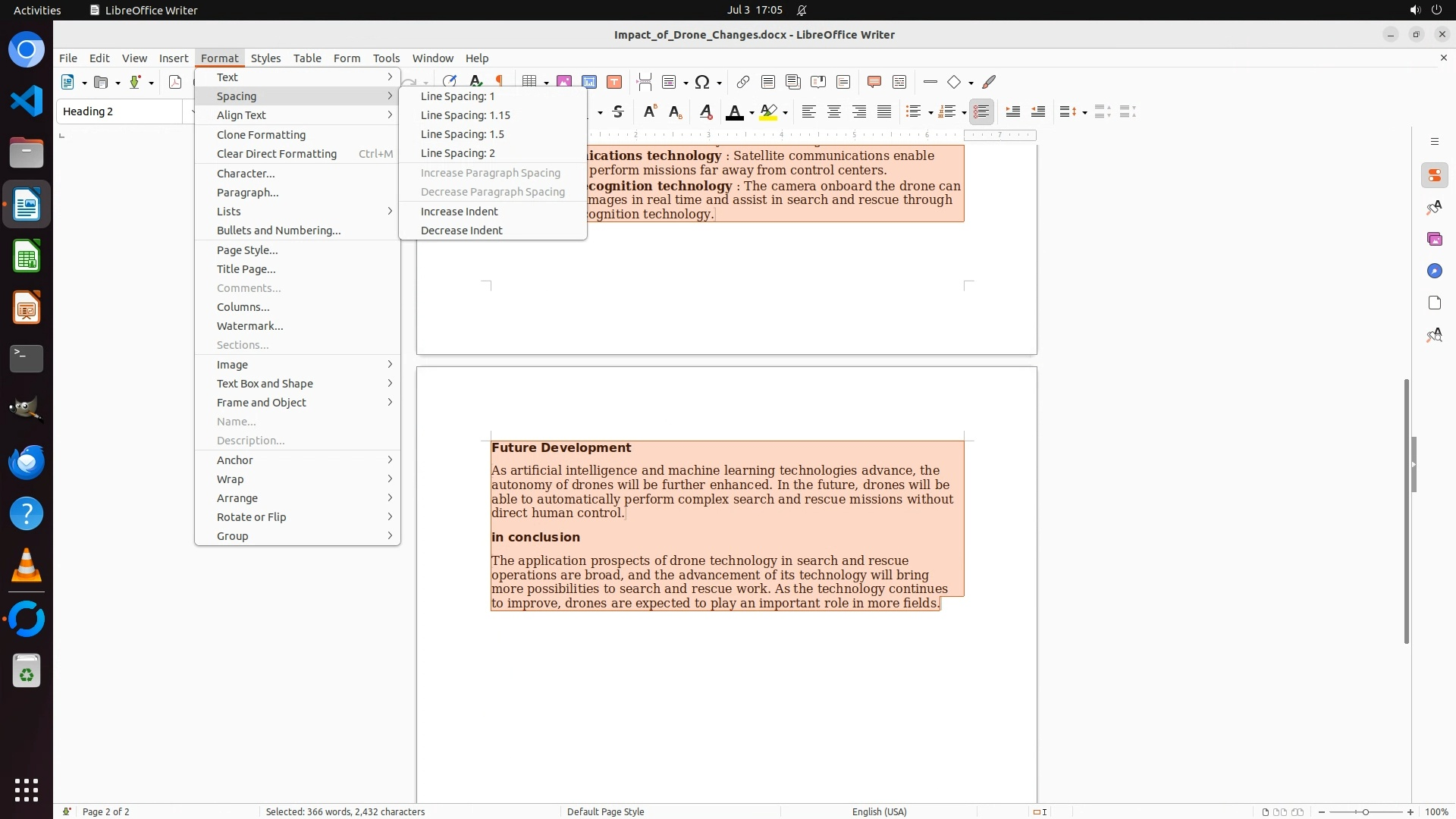Toggle the No List button
This screenshot has width=1456, height=819.
[x=981, y=112]
